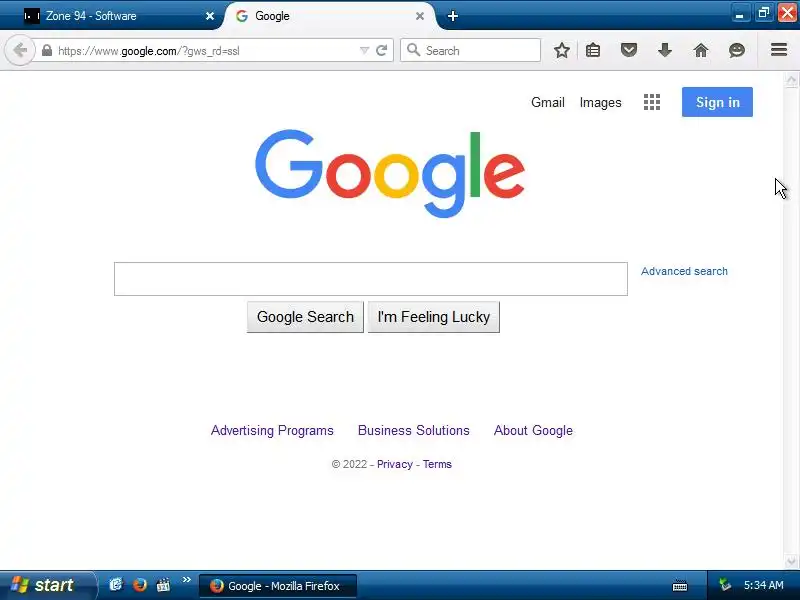The image size is (800, 600).
Task: Click the first quick launch icon
Action: [116, 584]
